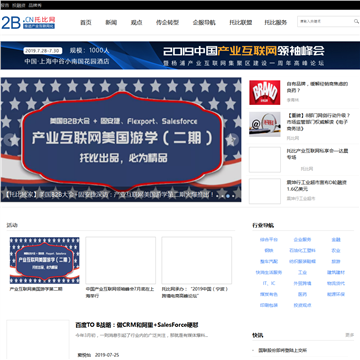Select the 钢铁 industry link
360x360 pixels.
coord(269,251)
